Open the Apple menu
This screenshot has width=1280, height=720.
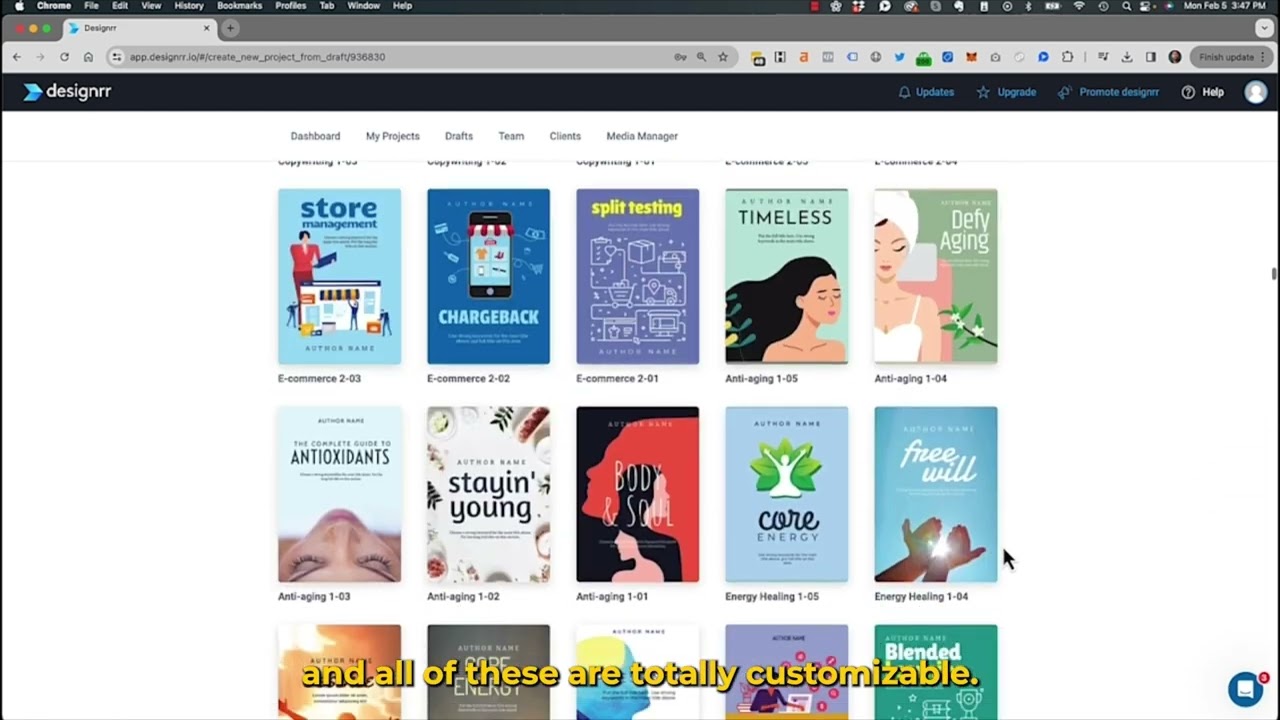pos(18,6)
